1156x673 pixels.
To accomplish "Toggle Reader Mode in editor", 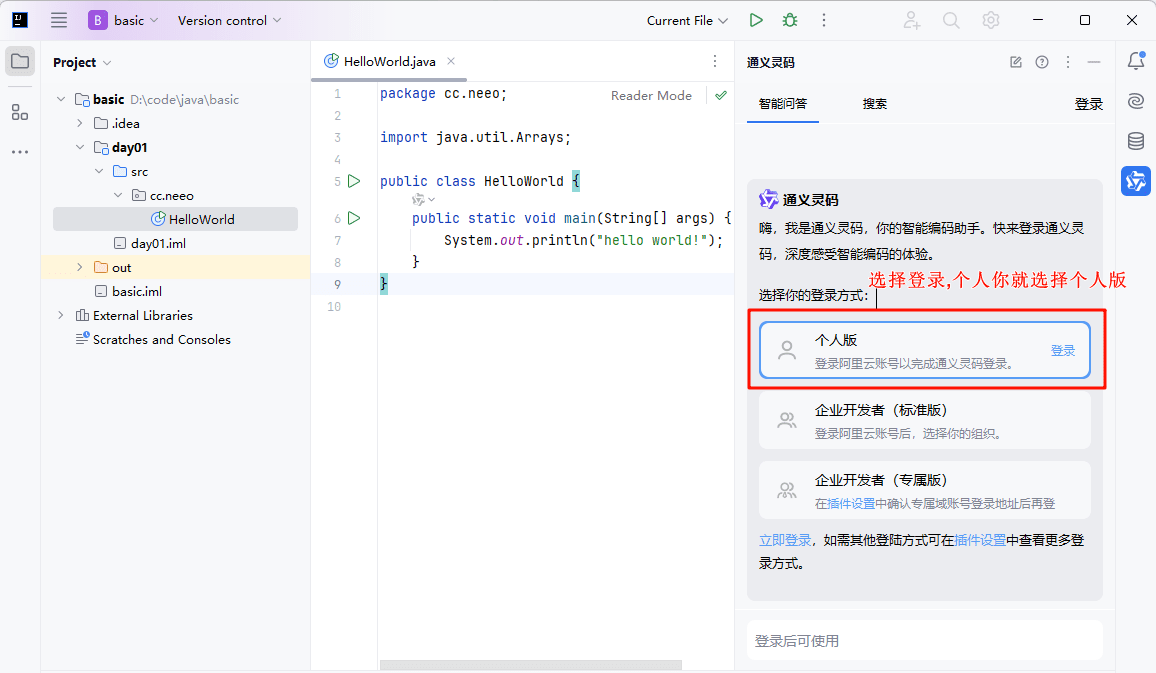I will (651, 95).
